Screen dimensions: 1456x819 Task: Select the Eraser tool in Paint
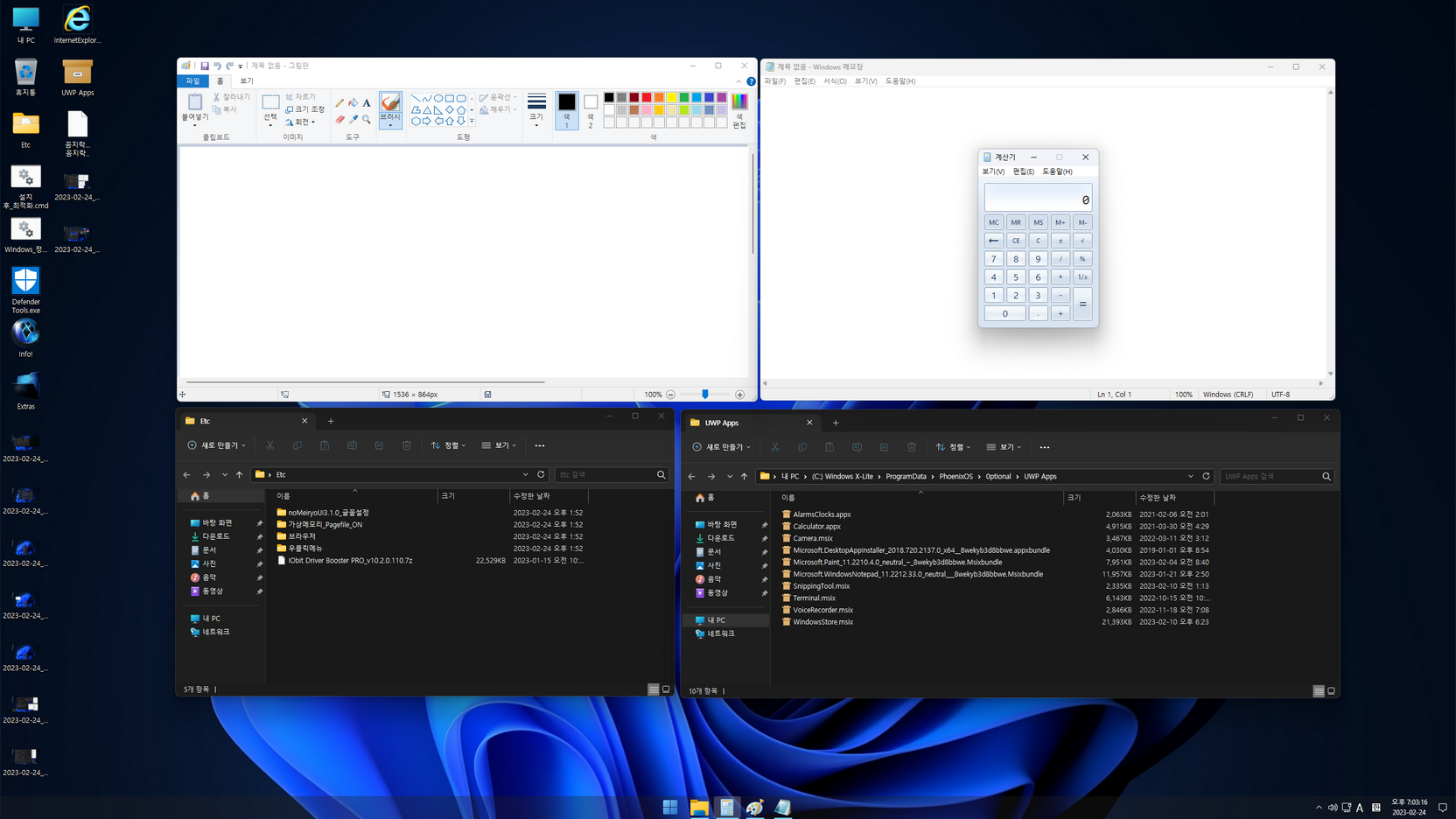(x=339, y=119)
